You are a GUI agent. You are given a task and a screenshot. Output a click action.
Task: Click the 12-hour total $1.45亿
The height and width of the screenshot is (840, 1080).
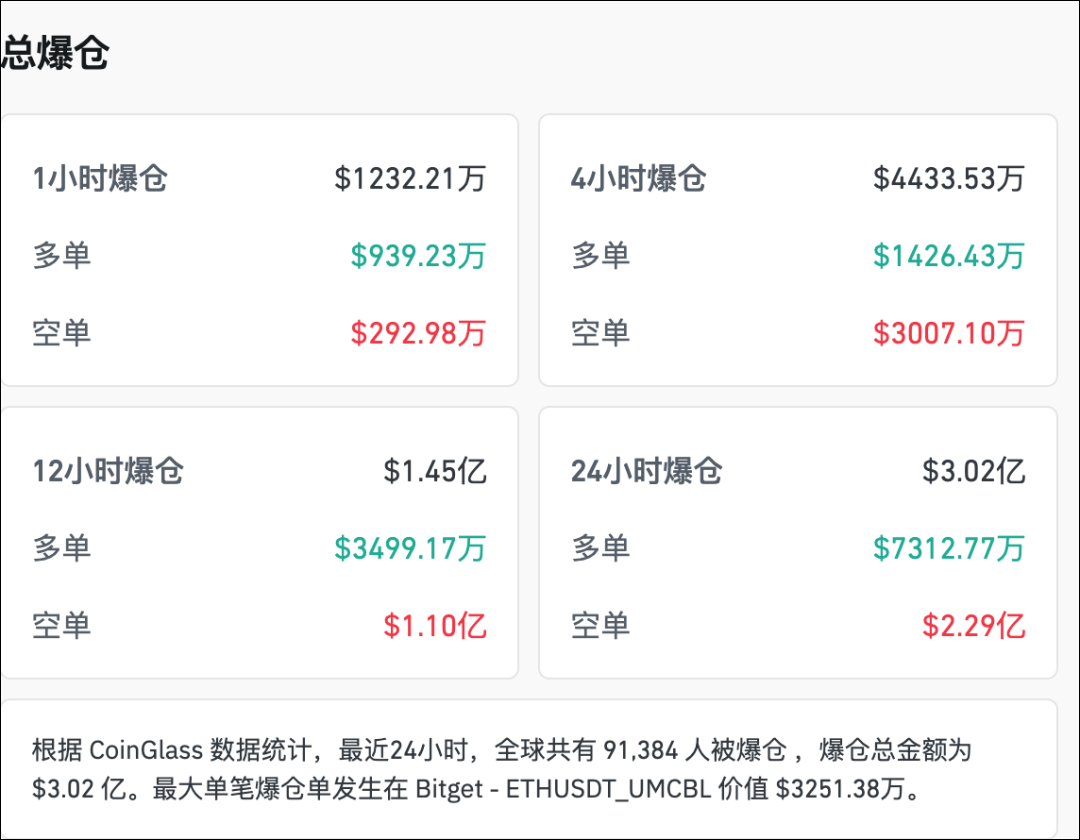435,471
